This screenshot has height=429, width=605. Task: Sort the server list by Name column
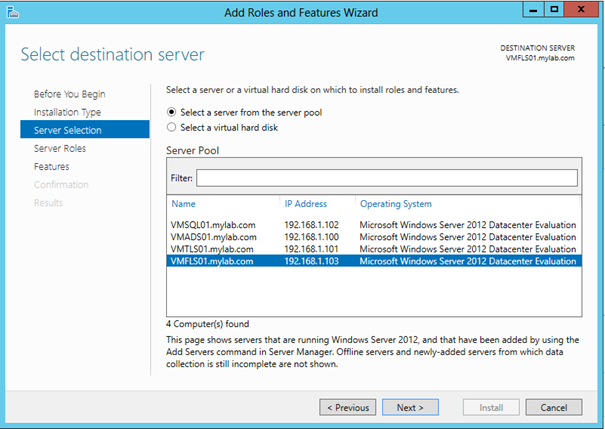pyautogui.click(x=183, y=204)
